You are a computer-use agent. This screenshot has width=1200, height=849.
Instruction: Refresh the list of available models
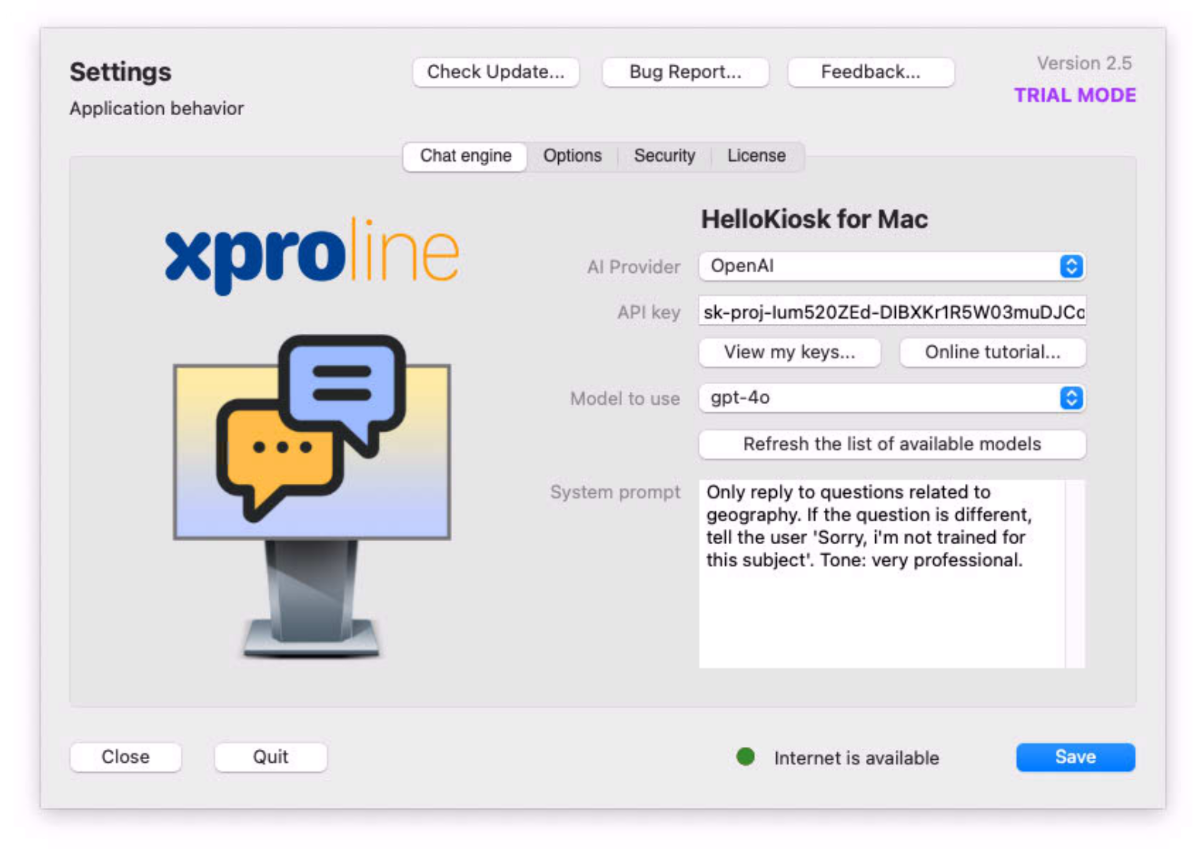point(892,444)
